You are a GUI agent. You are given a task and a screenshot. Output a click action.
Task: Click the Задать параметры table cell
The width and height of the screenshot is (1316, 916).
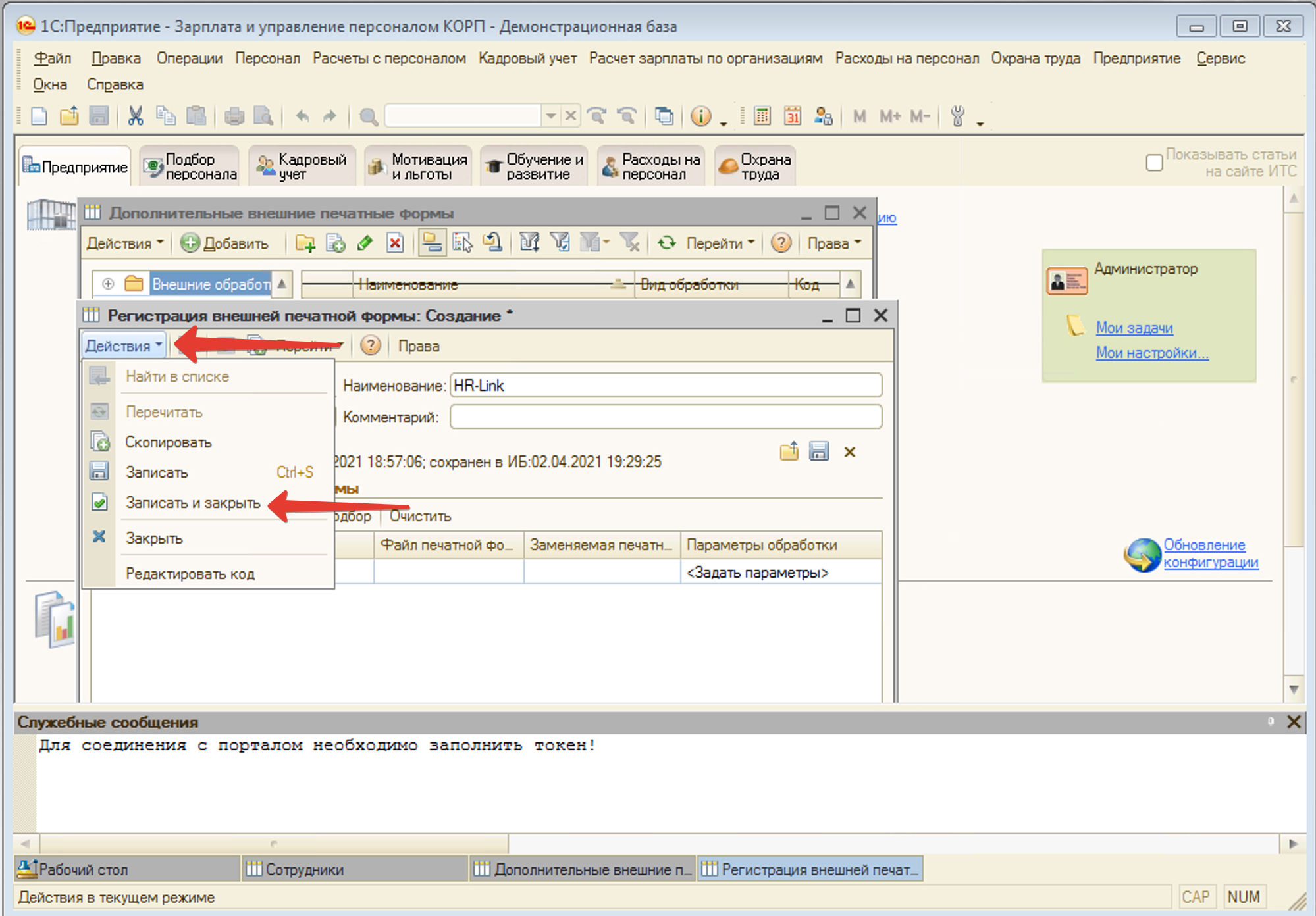pyautogui.click(x=781, y=572)
